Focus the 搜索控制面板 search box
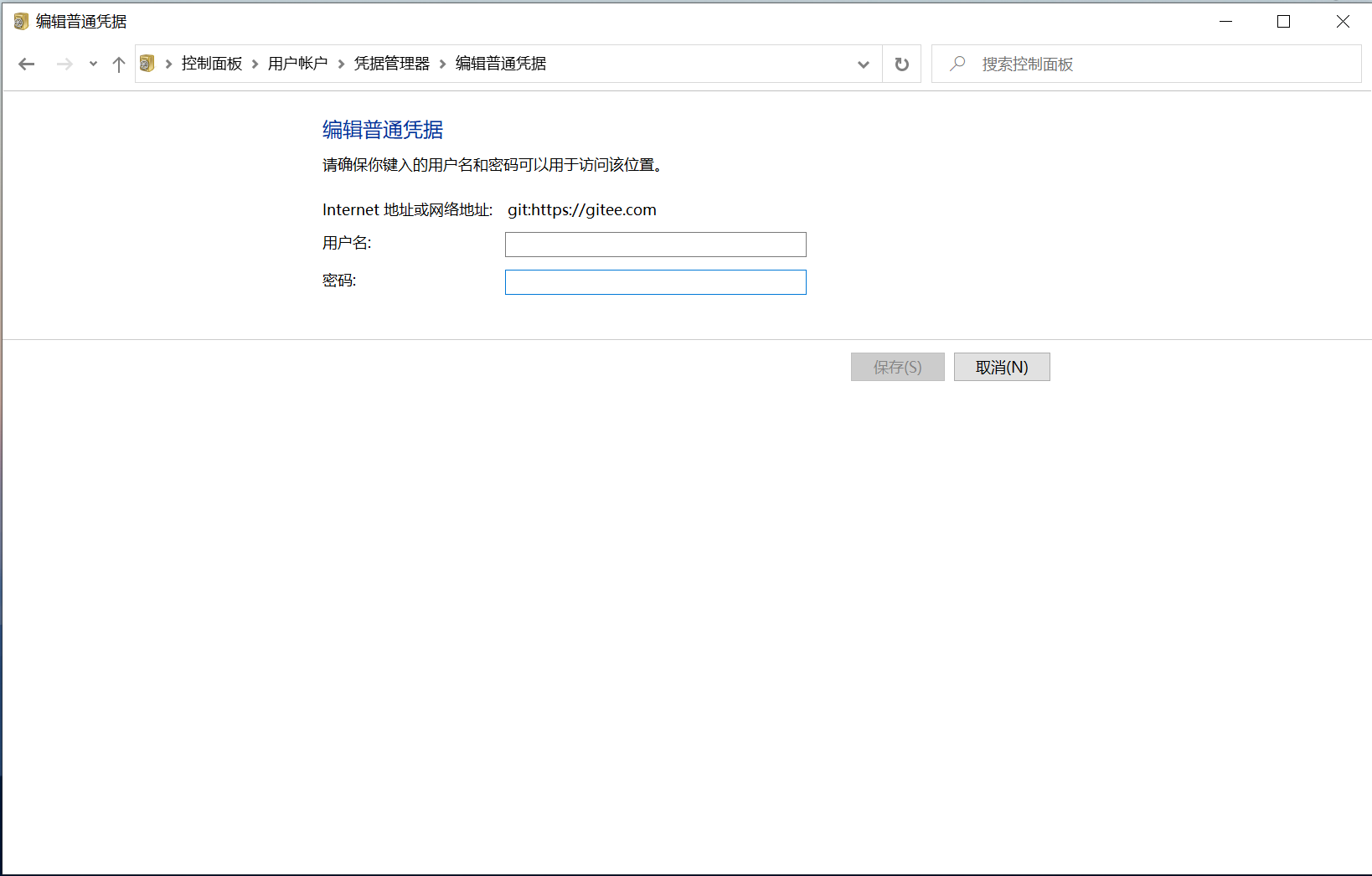Viewport: 1372px width, 876px height. pyautogui.click(x=1147, y=64)
